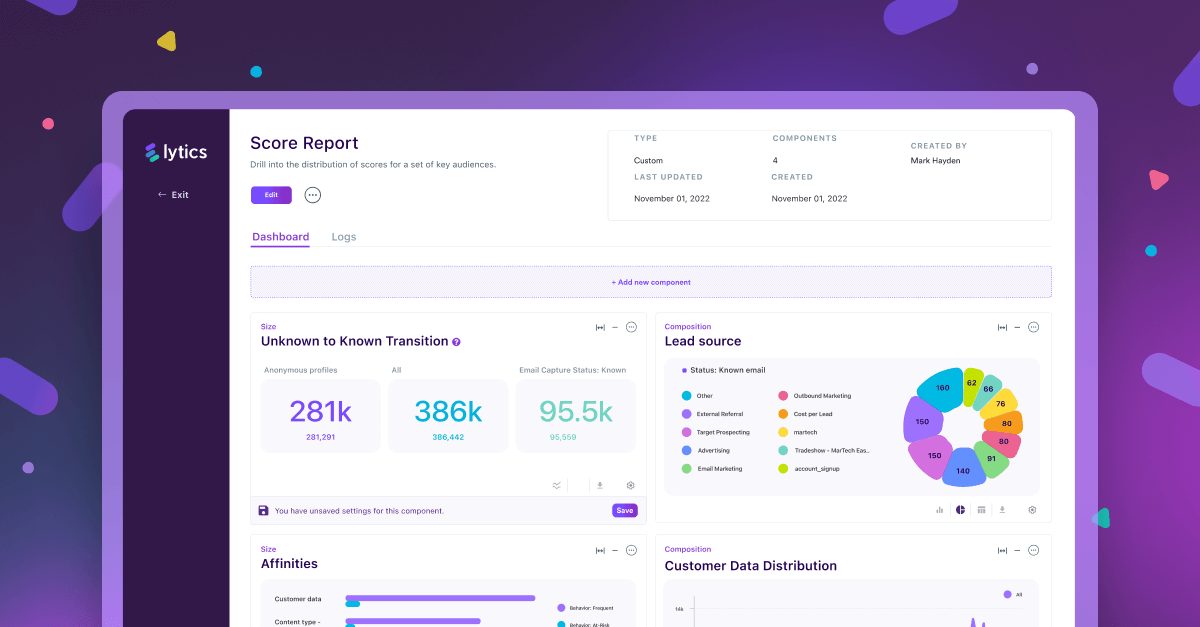Switch Lead source to table view

(981, 509)
